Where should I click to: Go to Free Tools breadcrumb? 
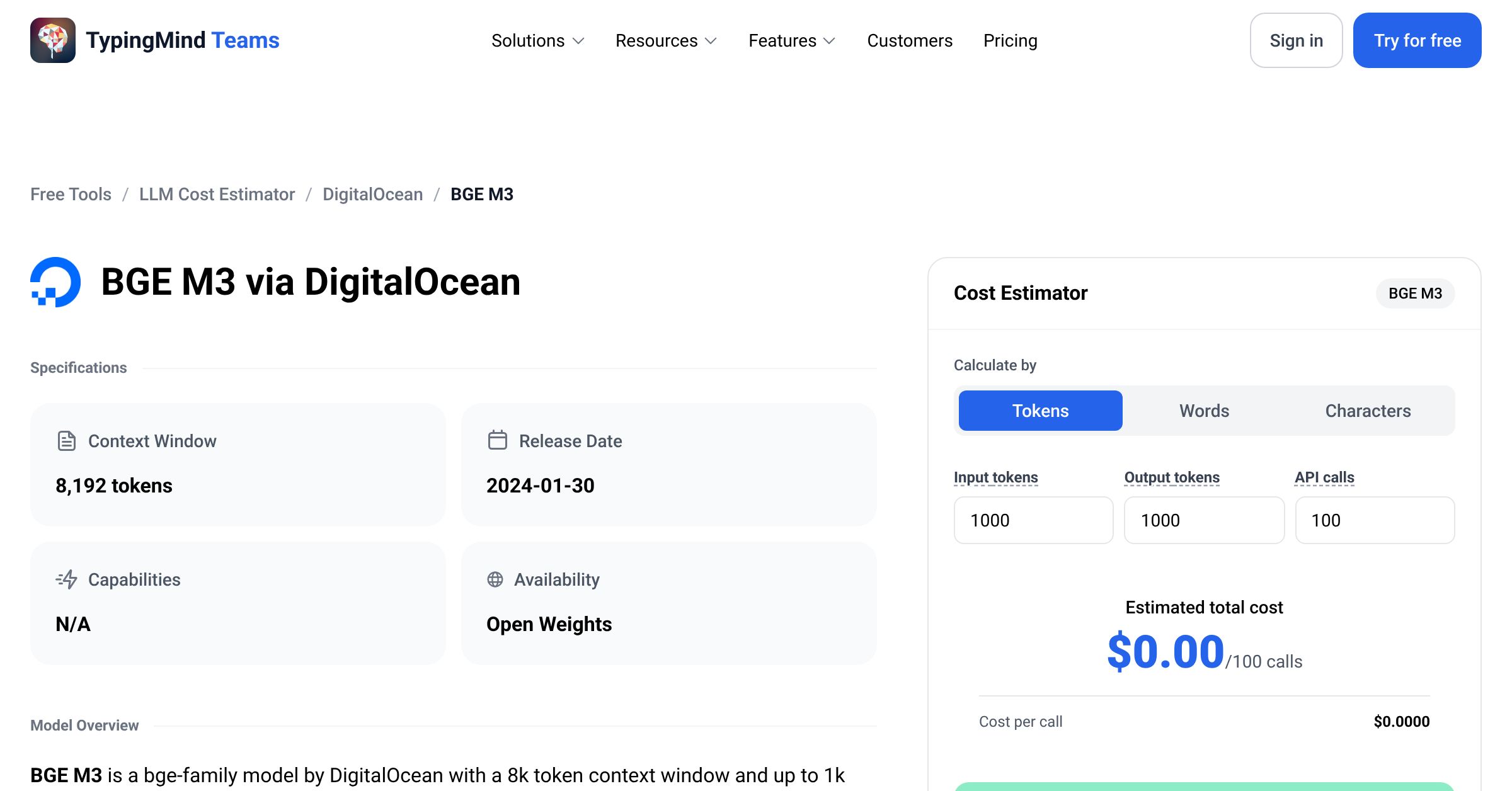click(x=71, y=194)
